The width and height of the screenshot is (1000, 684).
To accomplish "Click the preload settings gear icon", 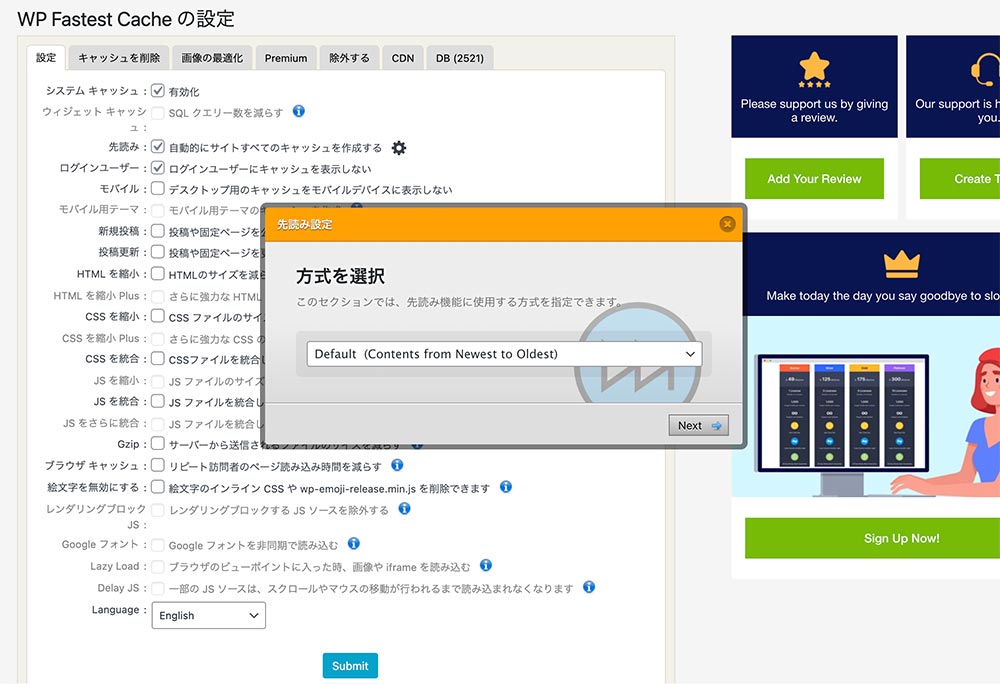I will [x=399, y=148].
